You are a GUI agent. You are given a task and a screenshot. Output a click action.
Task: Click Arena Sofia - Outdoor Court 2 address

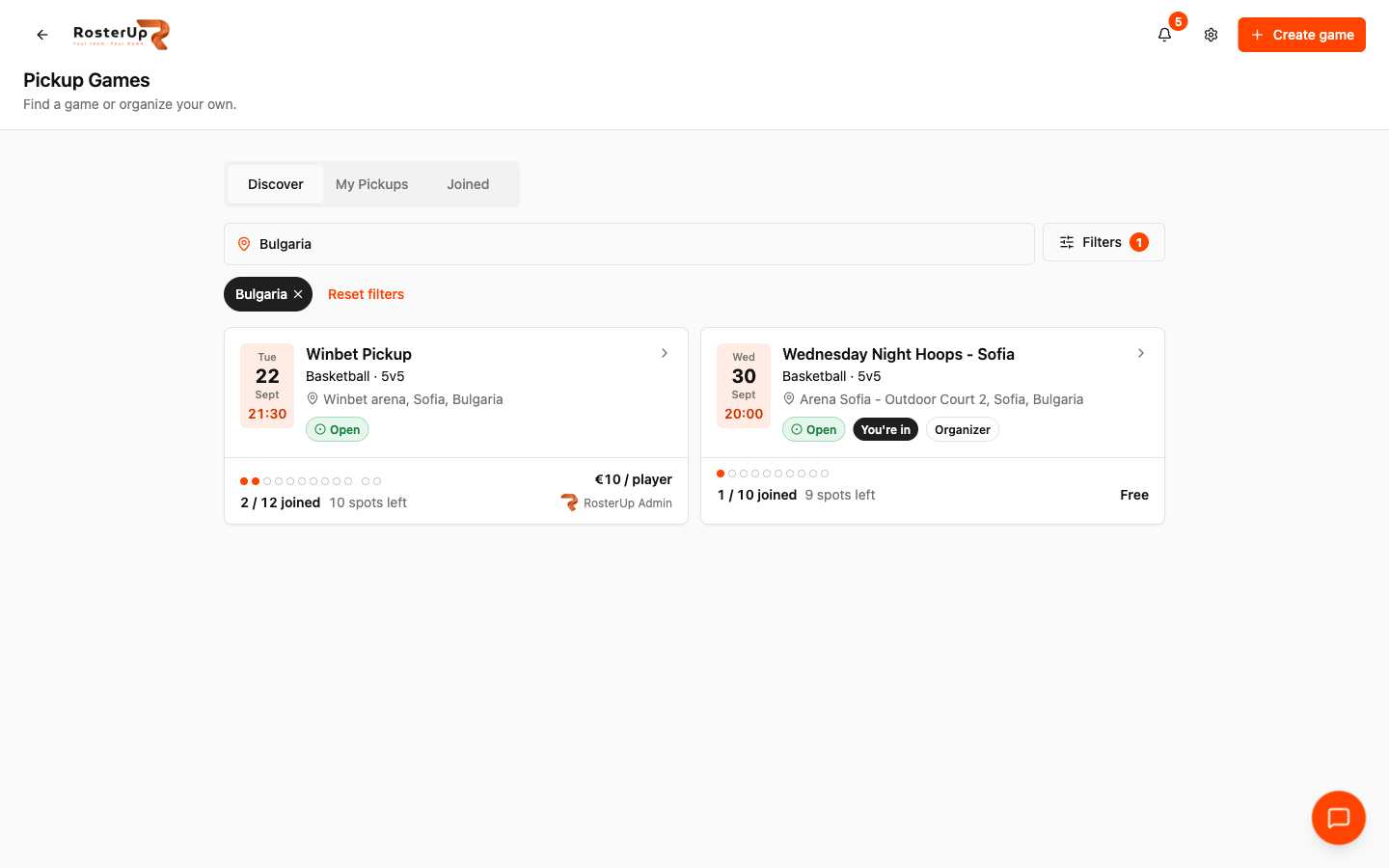[941, 399]
